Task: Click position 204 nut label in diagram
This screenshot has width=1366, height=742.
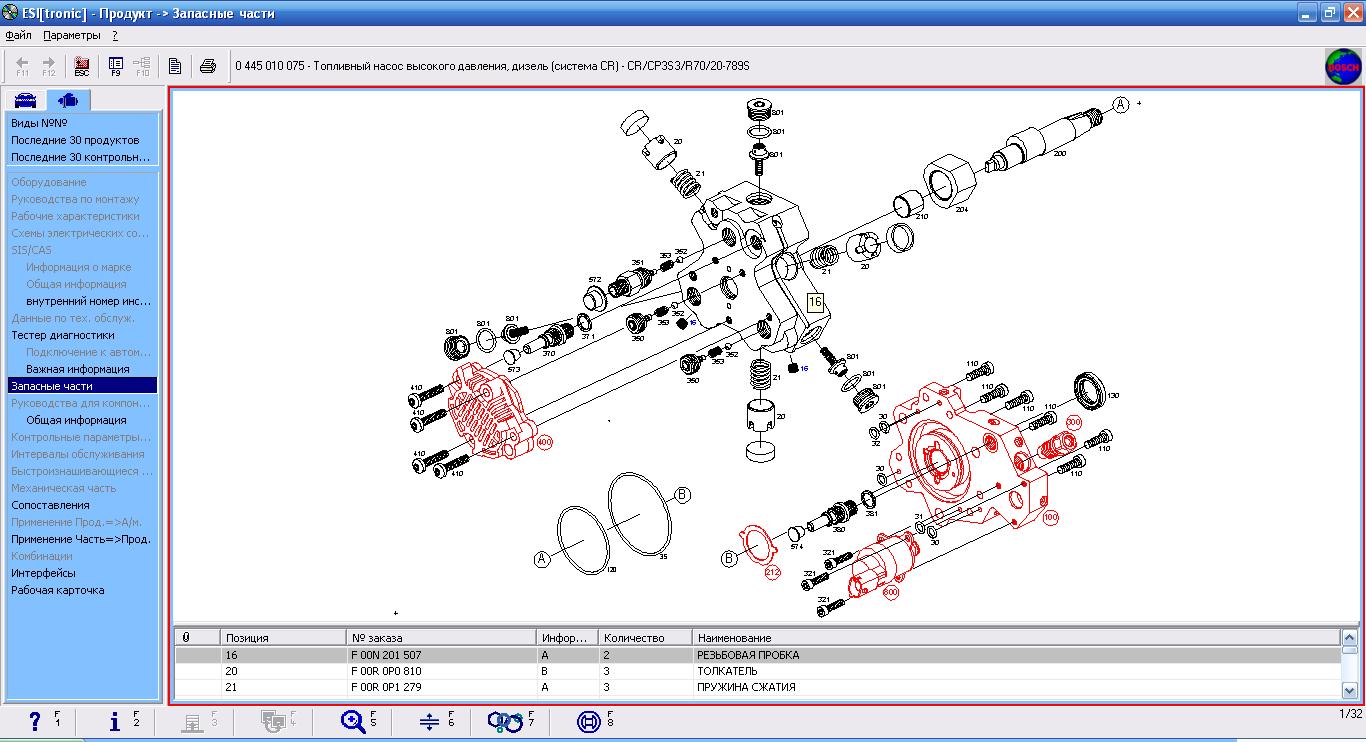Action: tap(962, 209)
